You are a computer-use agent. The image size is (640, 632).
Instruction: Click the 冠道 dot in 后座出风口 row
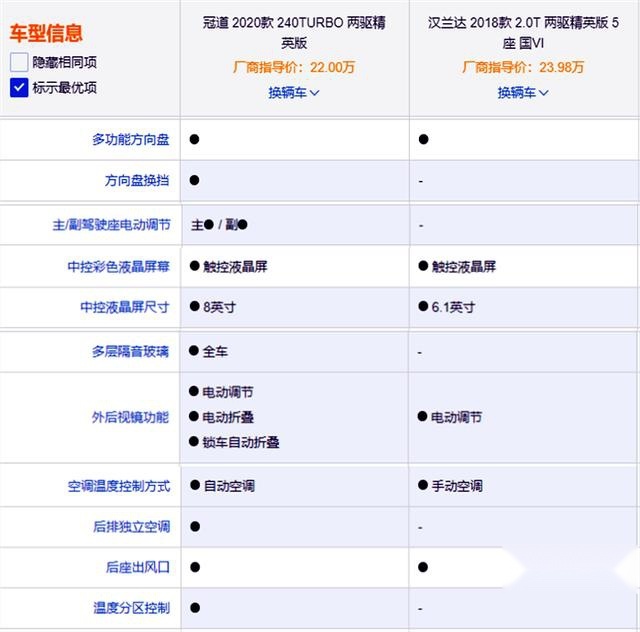pos(195,567)
